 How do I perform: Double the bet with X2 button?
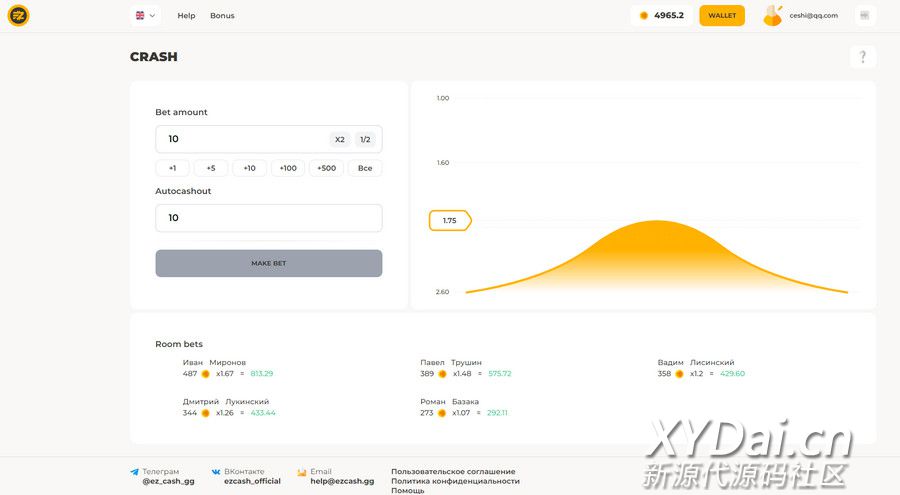coord(340,140)
